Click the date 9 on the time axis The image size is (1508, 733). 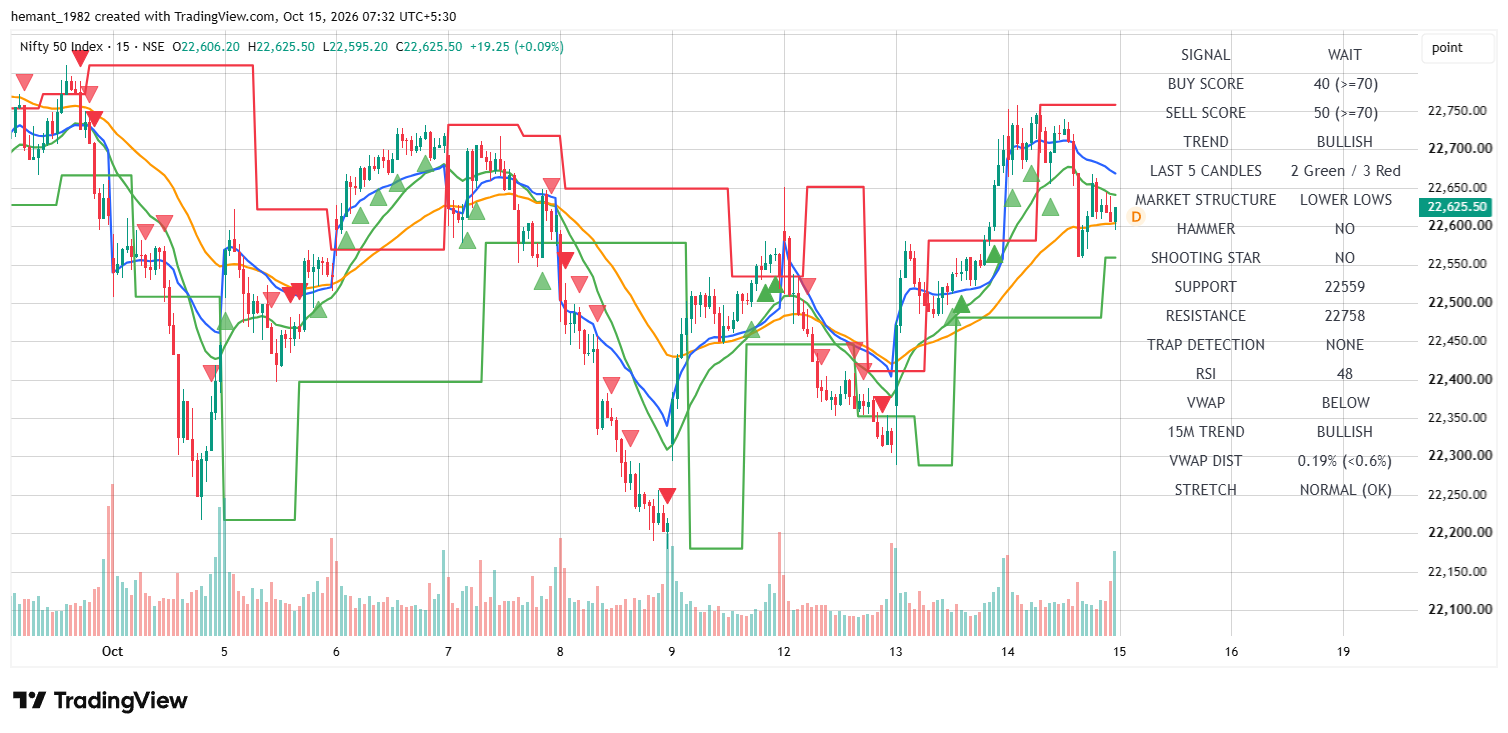[x=672, y=652]
